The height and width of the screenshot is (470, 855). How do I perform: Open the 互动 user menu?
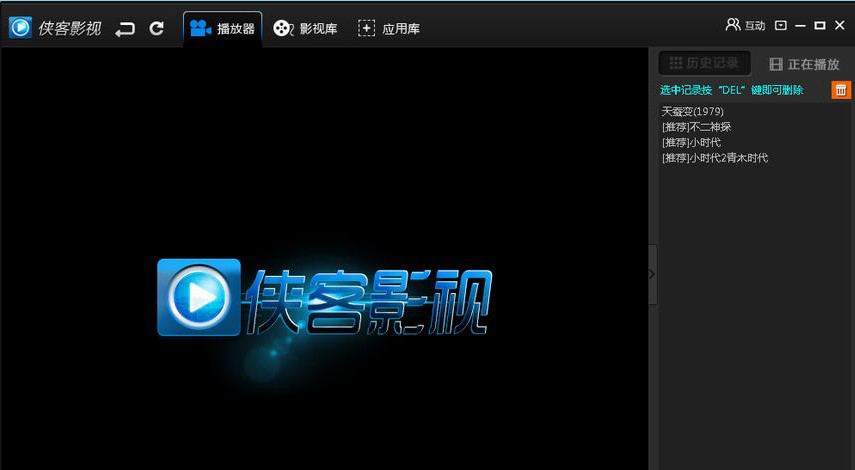tap(745, 25)
